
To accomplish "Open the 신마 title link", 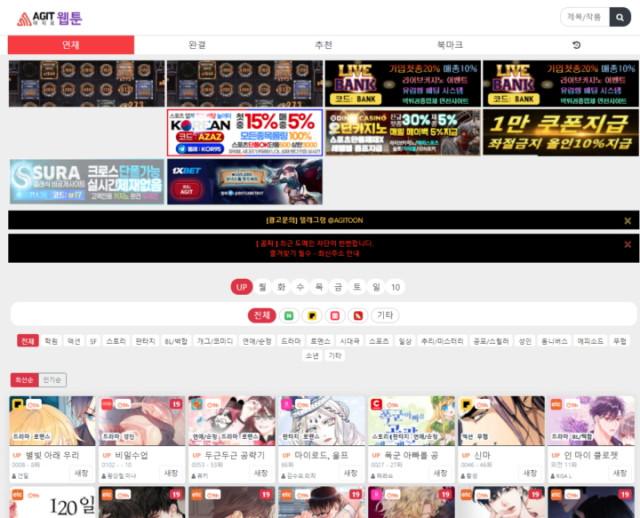I will [482, 455].
